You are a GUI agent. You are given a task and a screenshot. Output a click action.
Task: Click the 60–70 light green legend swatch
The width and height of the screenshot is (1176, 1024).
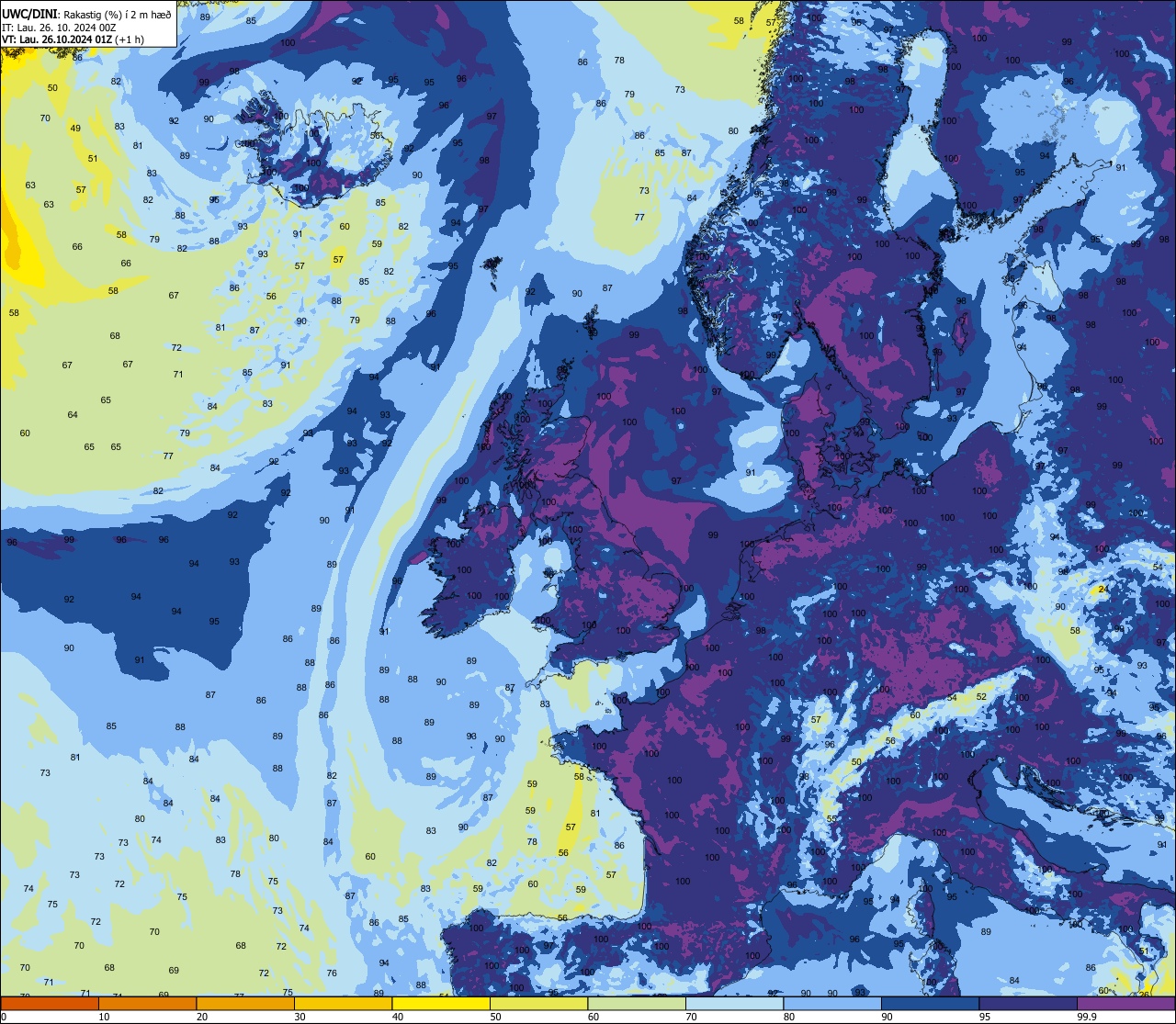pos(637,1003)
